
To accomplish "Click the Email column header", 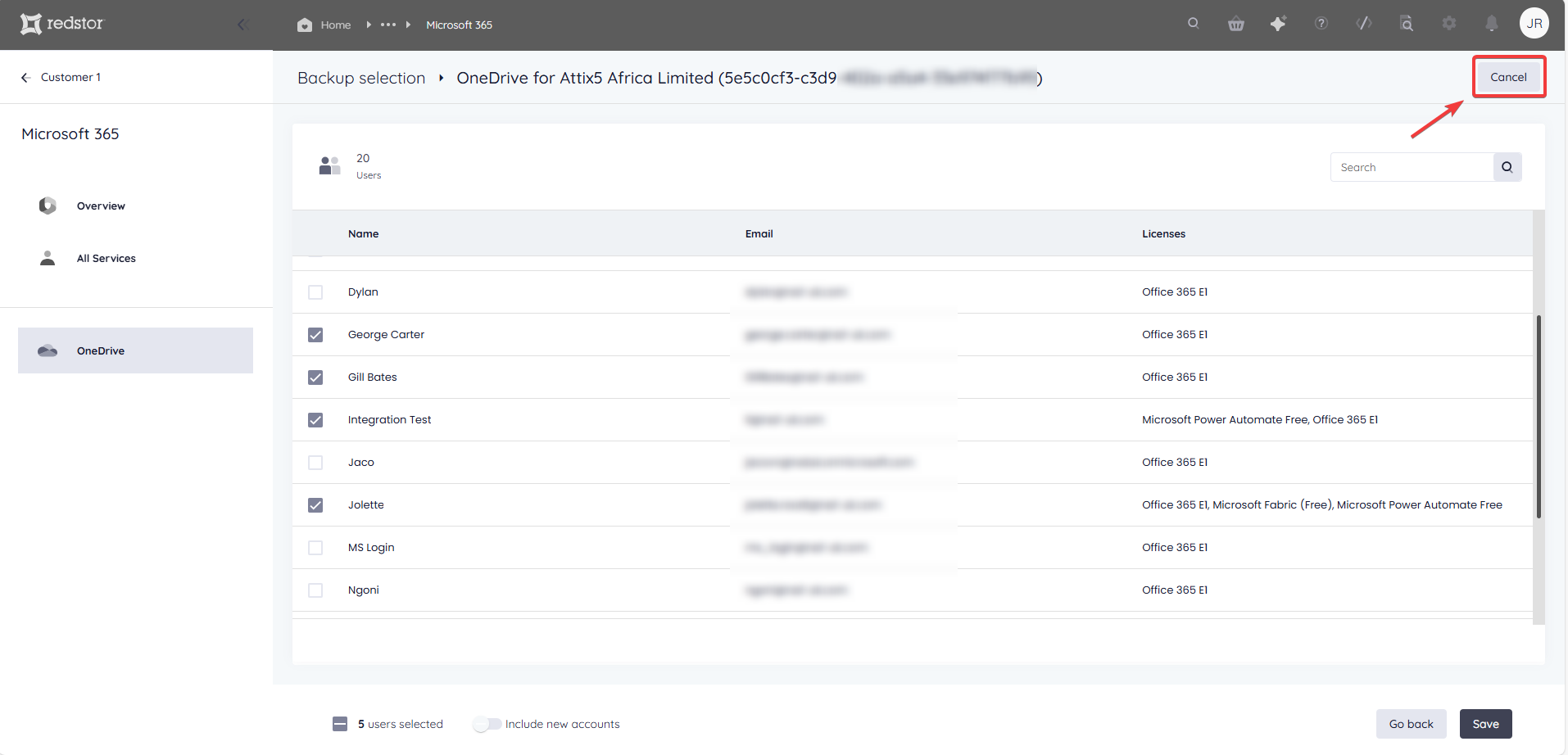I will pos(759,233).
